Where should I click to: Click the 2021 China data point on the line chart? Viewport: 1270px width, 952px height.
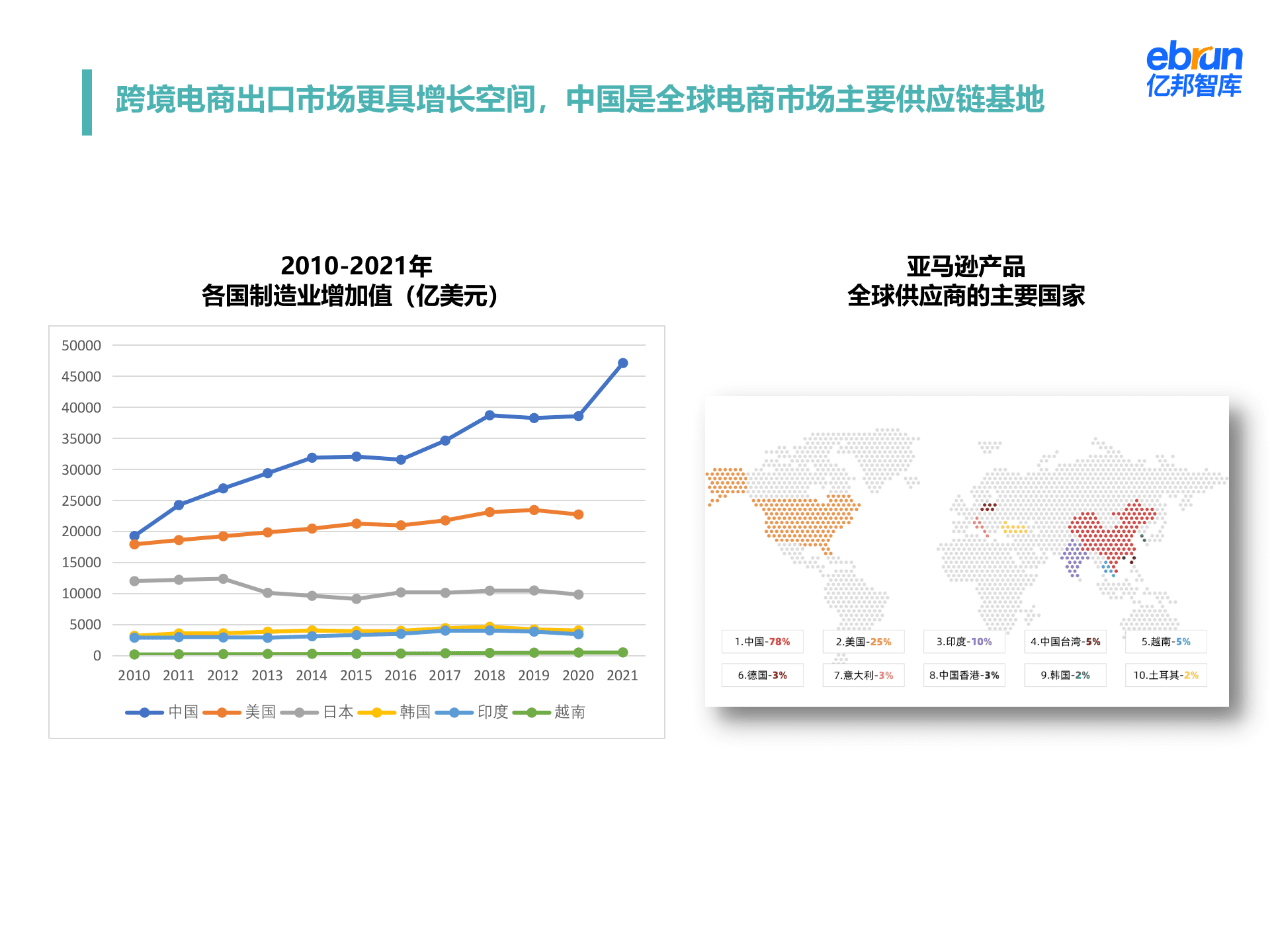click(622, 362)
